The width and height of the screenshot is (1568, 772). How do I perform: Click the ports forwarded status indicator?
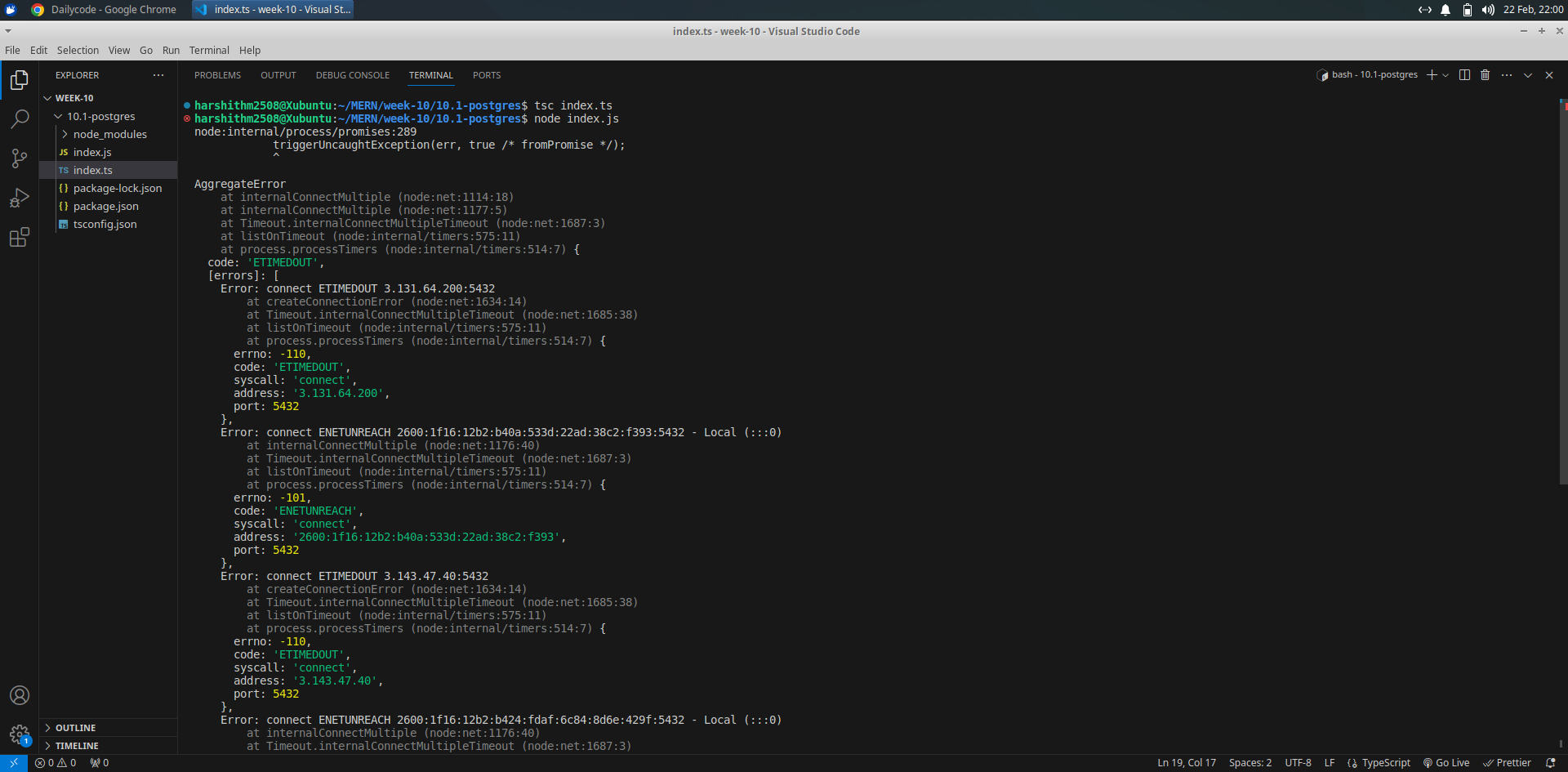coord(100,763)
